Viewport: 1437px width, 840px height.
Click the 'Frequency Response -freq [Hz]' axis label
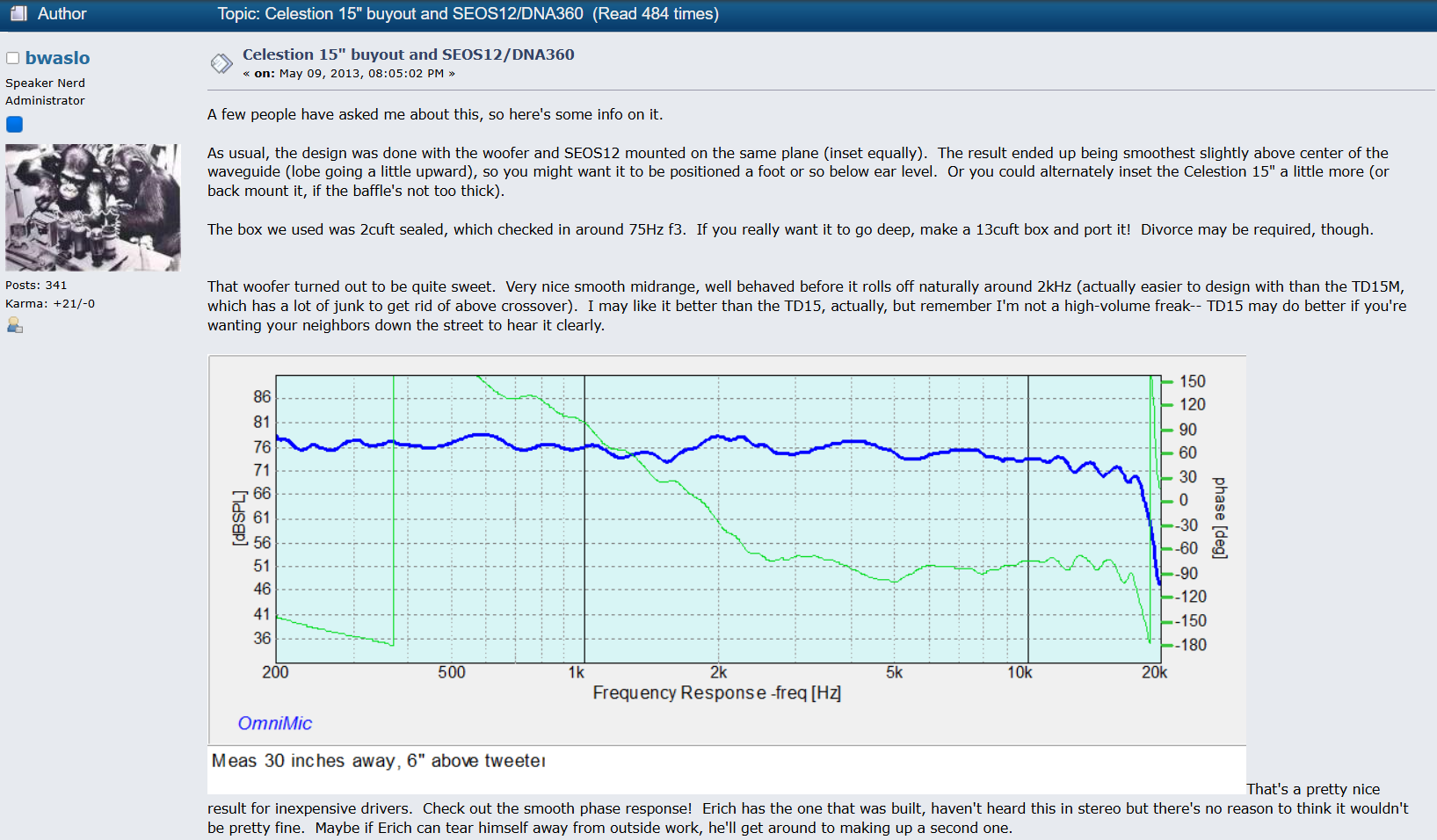pyautogui.click(x=716, y=693)
